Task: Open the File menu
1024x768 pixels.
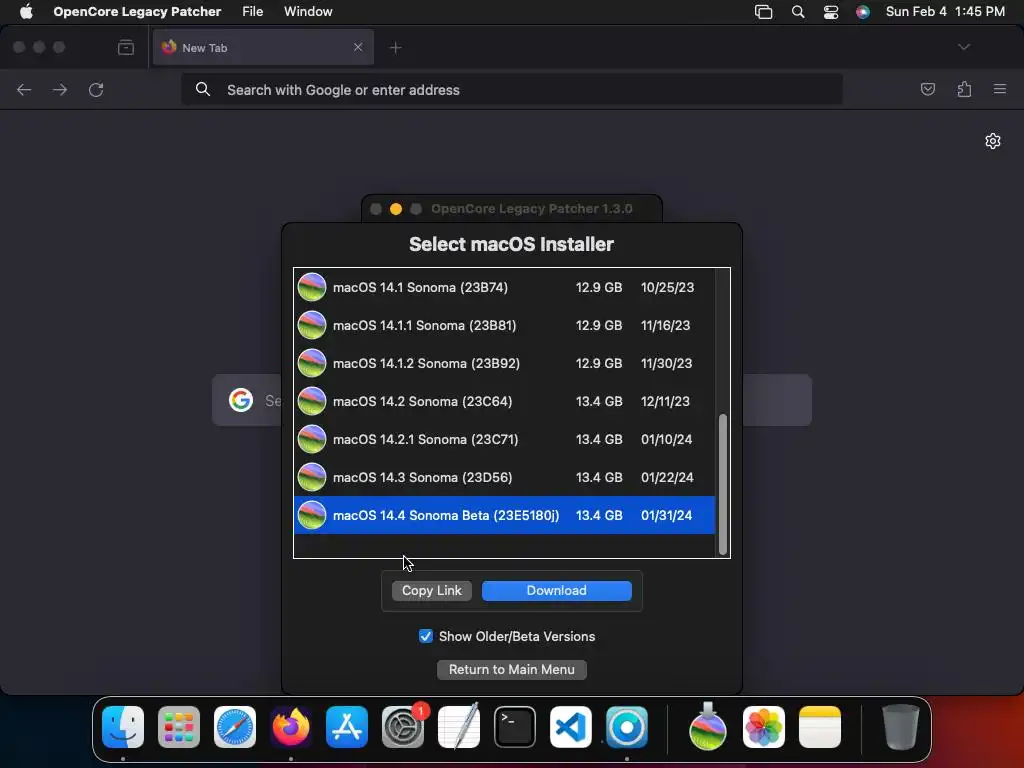Action: [252, 12]
